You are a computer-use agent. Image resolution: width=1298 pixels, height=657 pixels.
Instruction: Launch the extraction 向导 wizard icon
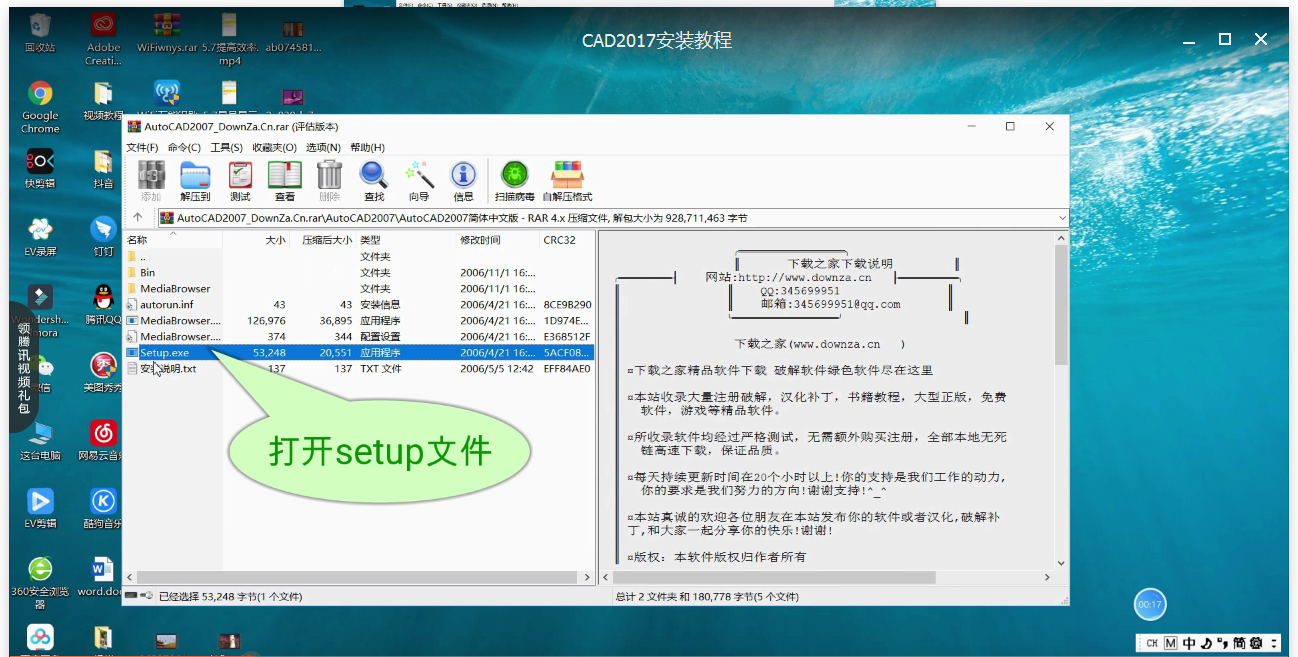click(418, 180)
